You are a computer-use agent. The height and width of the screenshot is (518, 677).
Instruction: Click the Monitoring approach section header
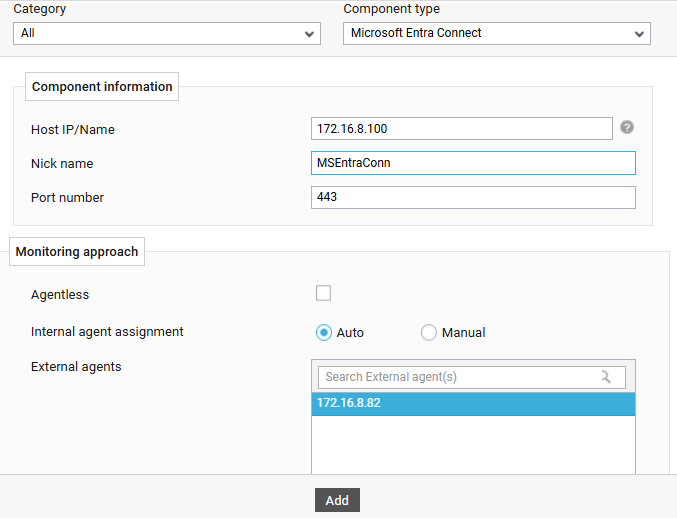click(77, 251)
